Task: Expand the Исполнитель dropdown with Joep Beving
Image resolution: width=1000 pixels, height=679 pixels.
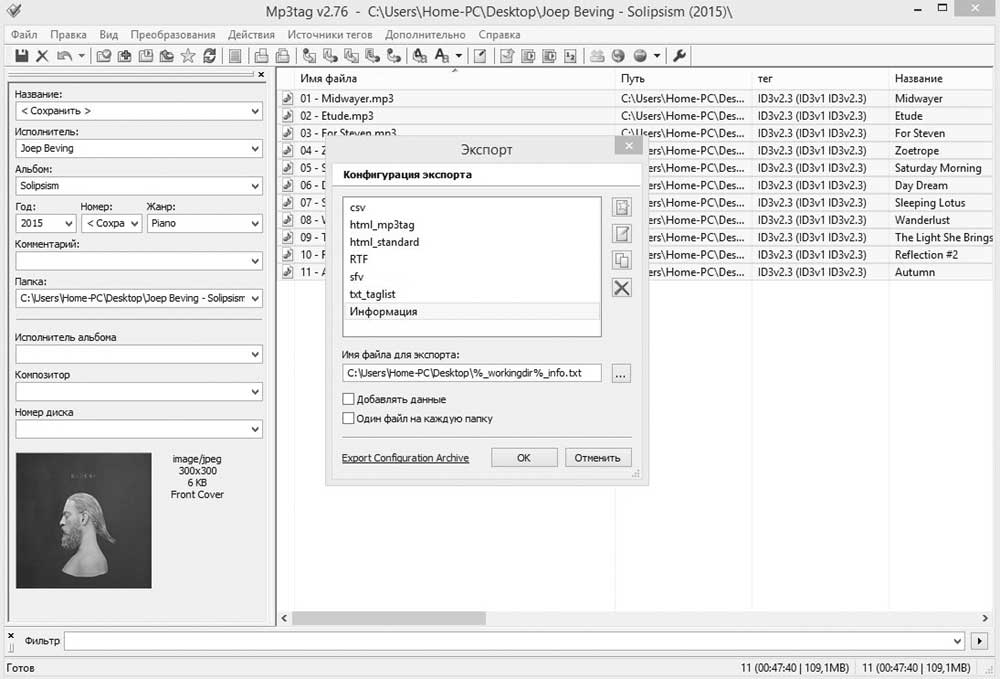Action: point(255,149)
